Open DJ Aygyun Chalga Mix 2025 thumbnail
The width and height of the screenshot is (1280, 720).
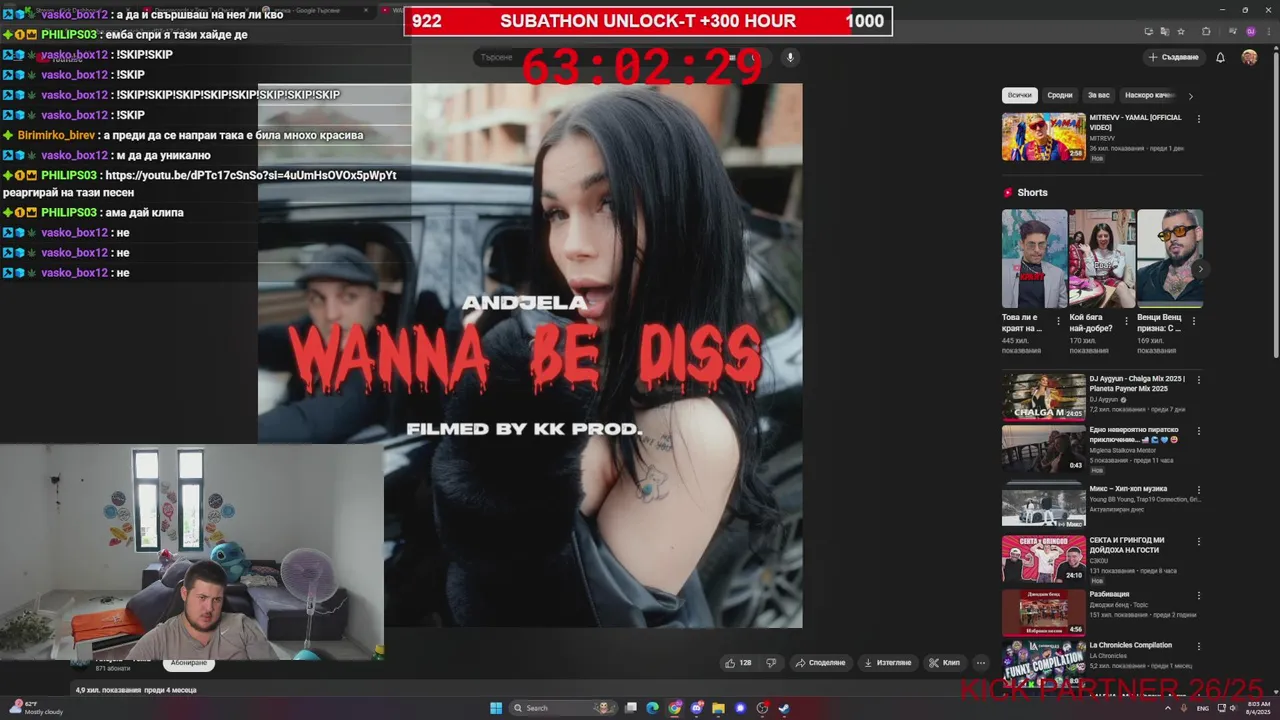(x=1043, y=397)
